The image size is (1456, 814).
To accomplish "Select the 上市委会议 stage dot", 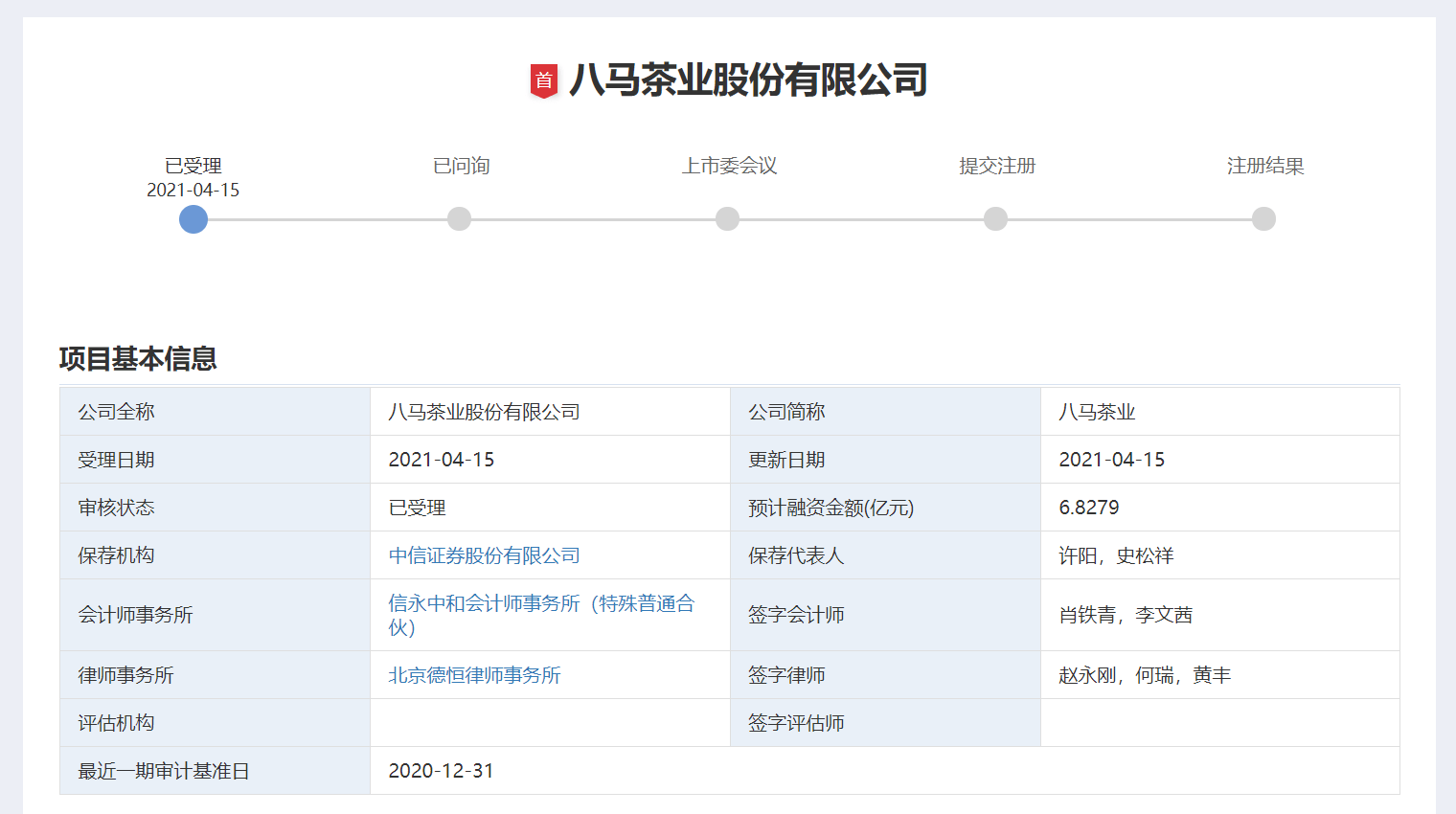I will [x=728, y=219].
